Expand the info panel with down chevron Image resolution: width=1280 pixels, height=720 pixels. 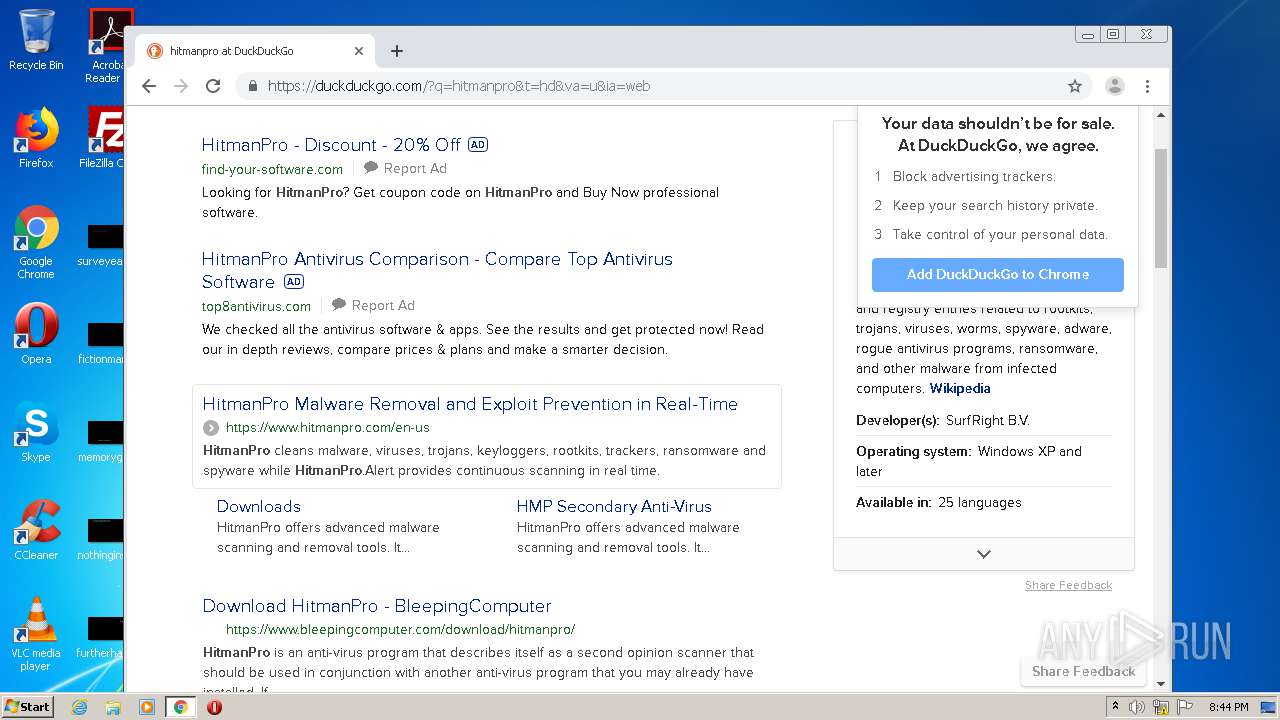[x=984, y=554]
